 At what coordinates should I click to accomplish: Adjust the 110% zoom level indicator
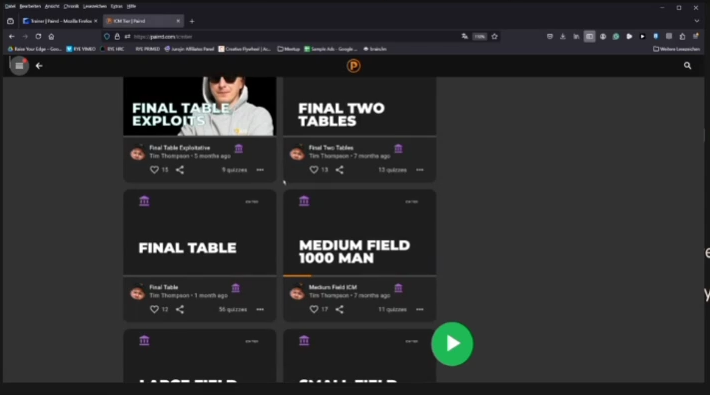point(480,36)
